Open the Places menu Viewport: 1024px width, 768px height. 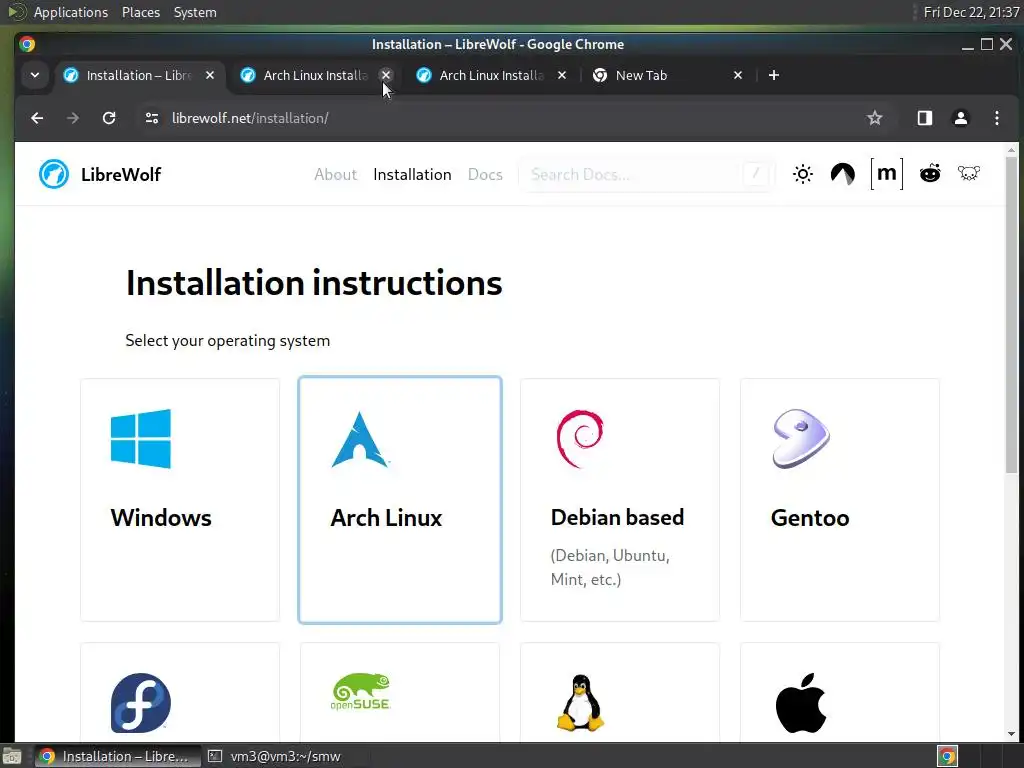(x=140, y=12)
